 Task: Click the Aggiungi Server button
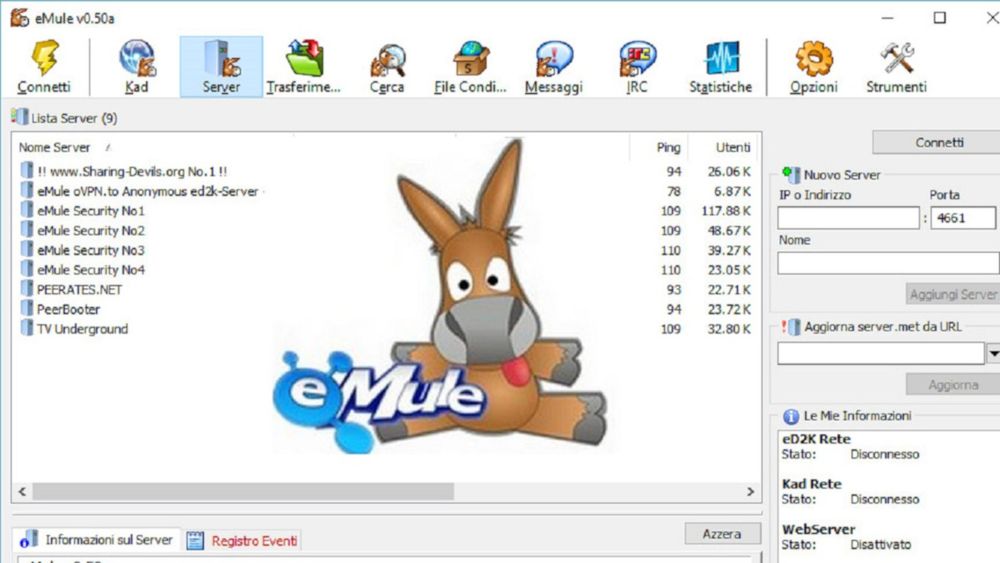click(x=953, y=294)
